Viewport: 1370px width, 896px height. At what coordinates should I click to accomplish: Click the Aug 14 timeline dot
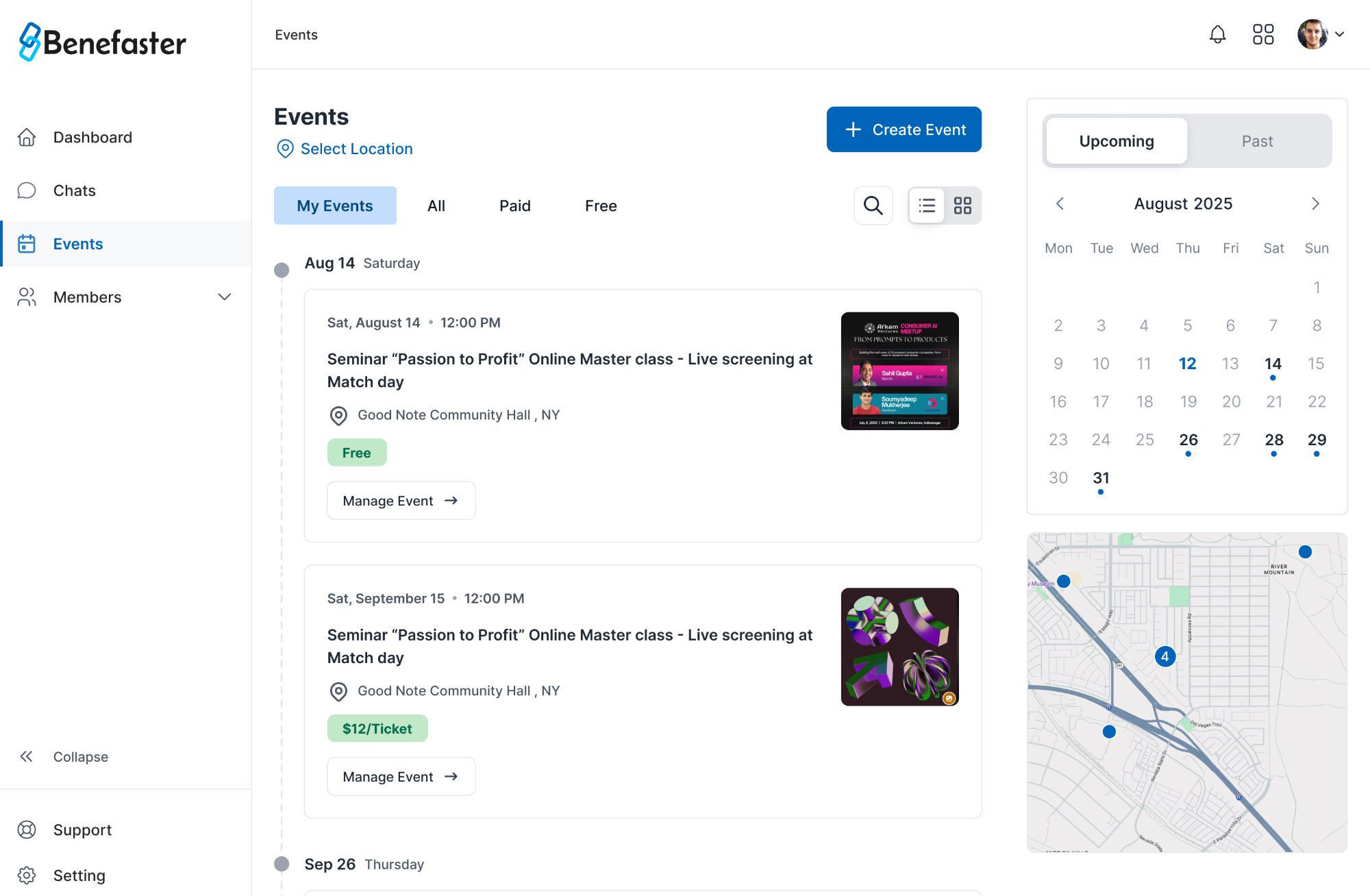pos(282,270)
